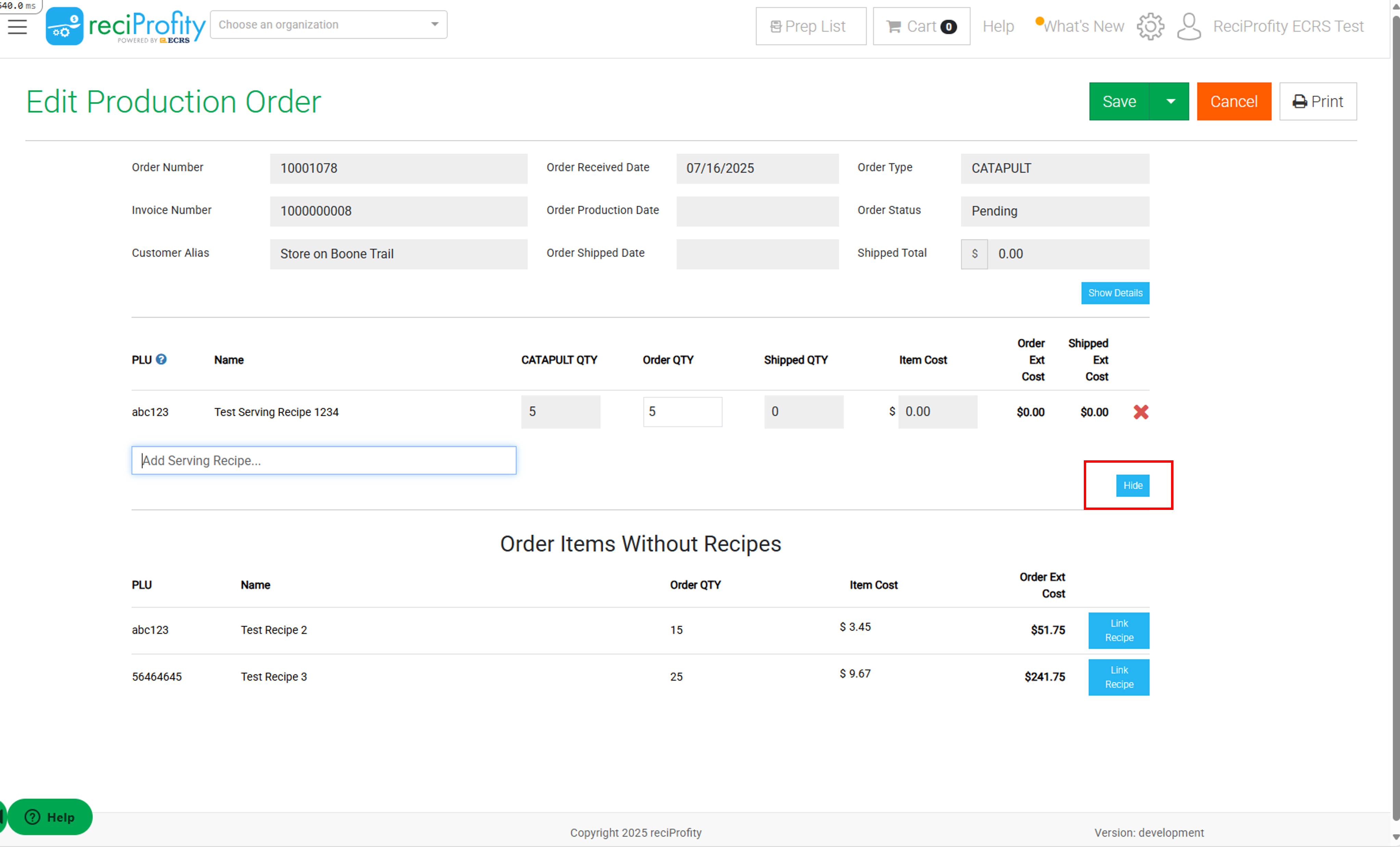The height and width of the screenshot is (847, 1400).
Task: Click the PLU help question mark icon
Action: (162, 359)
